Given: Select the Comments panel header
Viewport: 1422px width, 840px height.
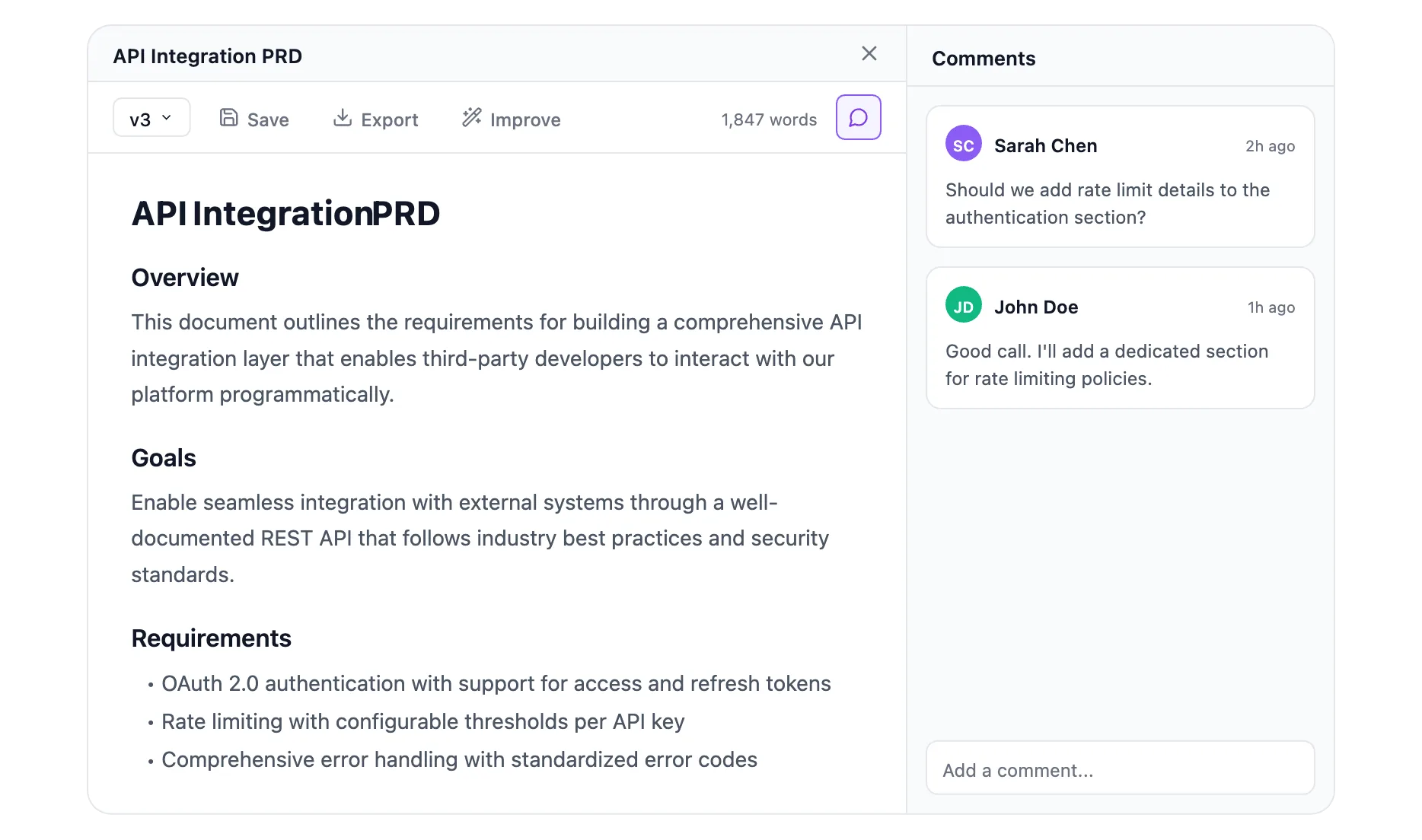Looking at the screenshot, I should pos(984,58).
